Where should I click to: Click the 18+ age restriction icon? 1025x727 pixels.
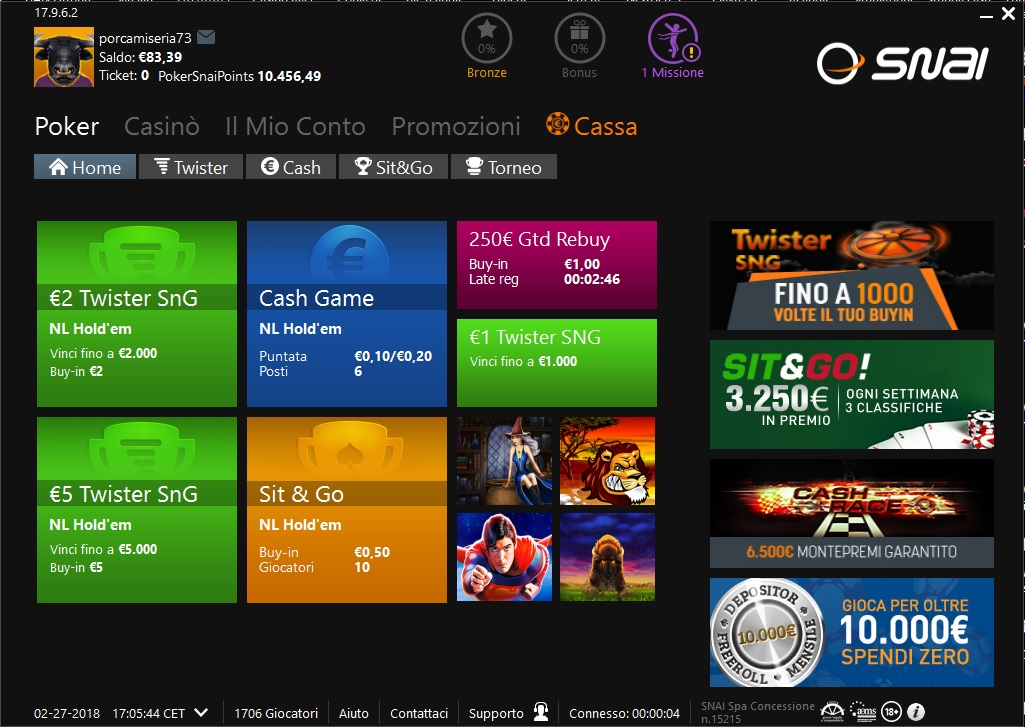point(891,712)
